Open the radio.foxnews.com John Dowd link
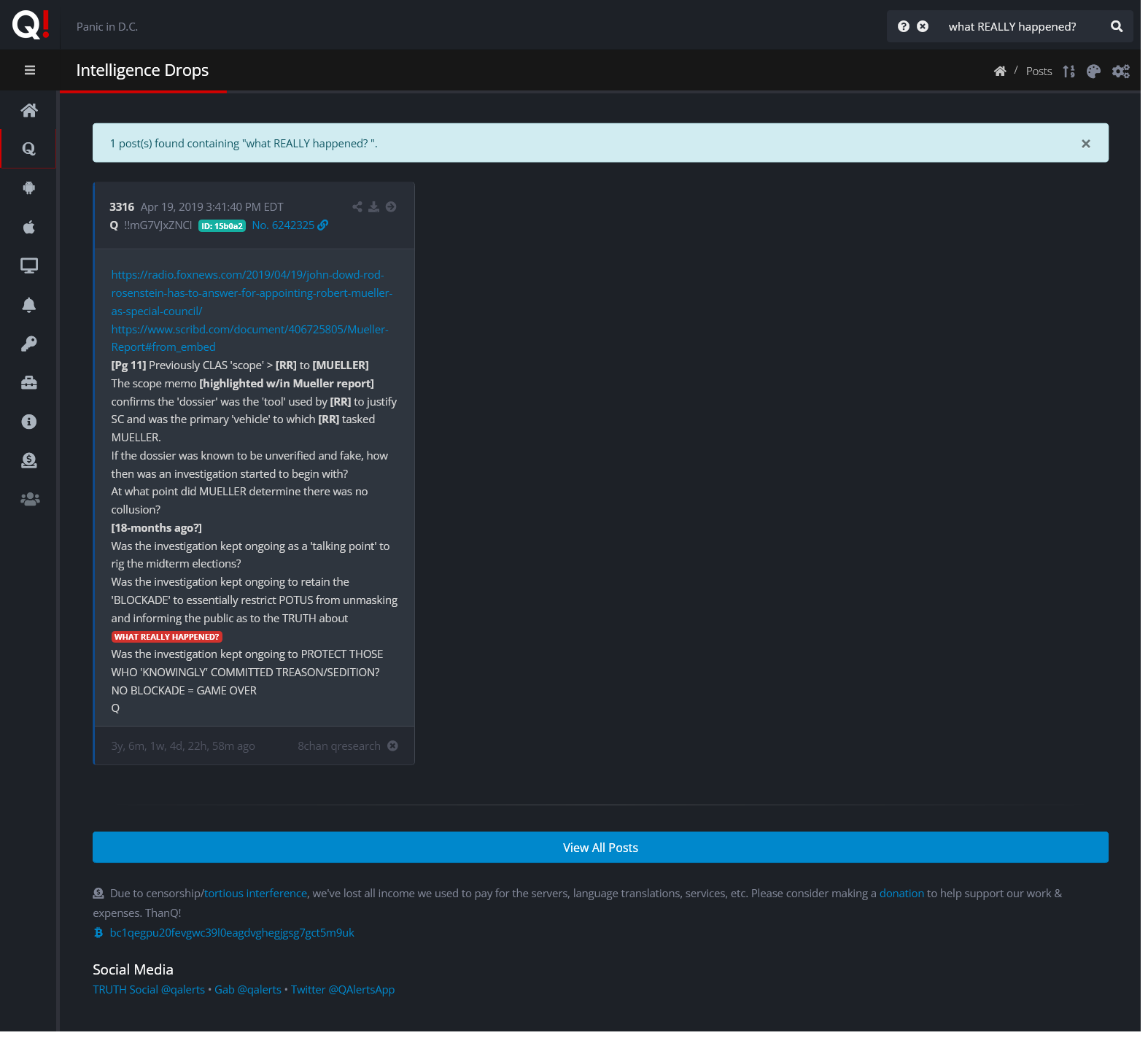Image resolution: width=1148 pixels, height=1038 pixels. pyautogui.click(x=252, y=293)
